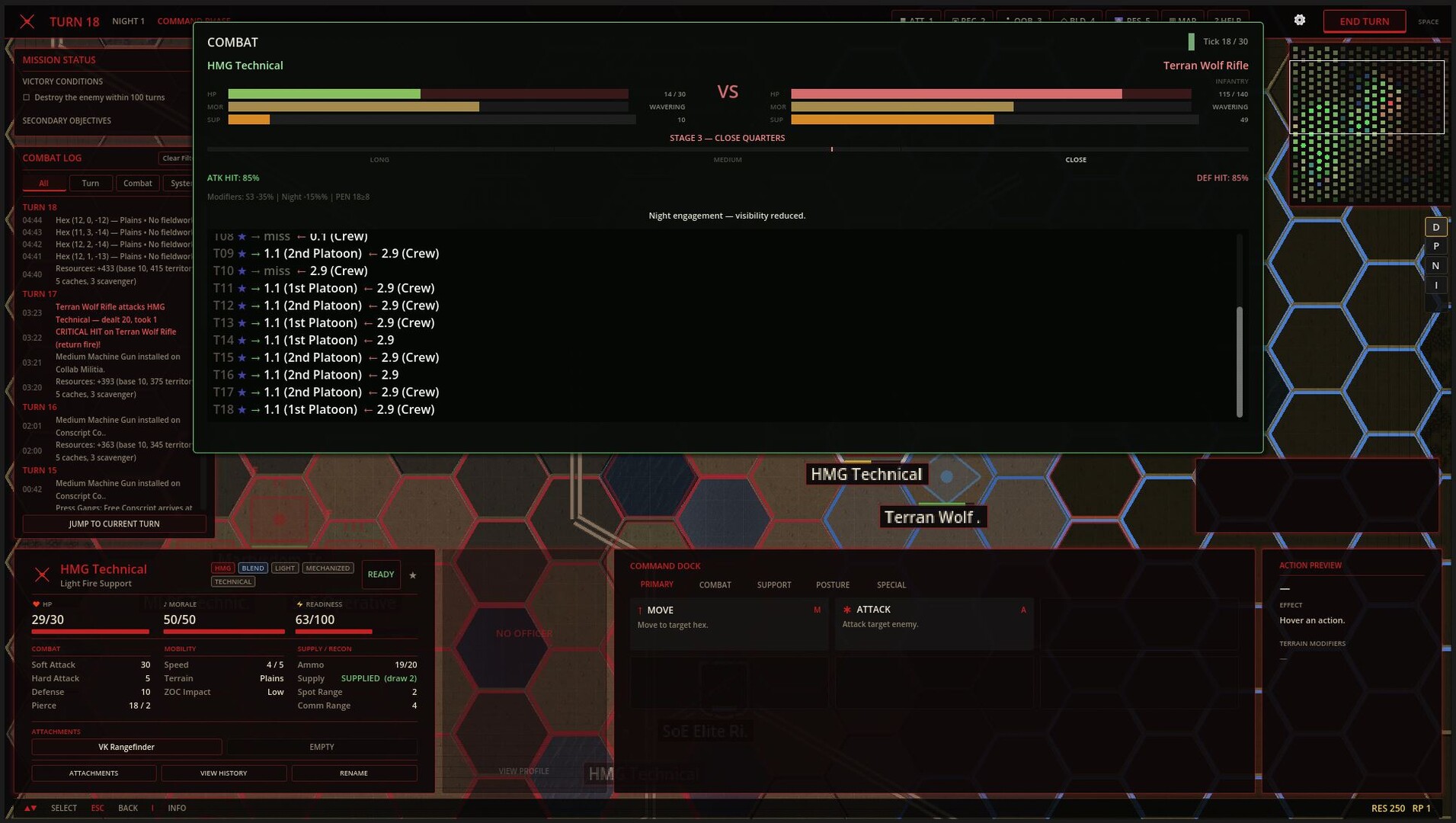The height and width of the screenshot is (823, 1456).
Task: Click the 'CRITICAL HIT on Terran Wolf Rifle' log entry
Action: (x=116, y=338)
